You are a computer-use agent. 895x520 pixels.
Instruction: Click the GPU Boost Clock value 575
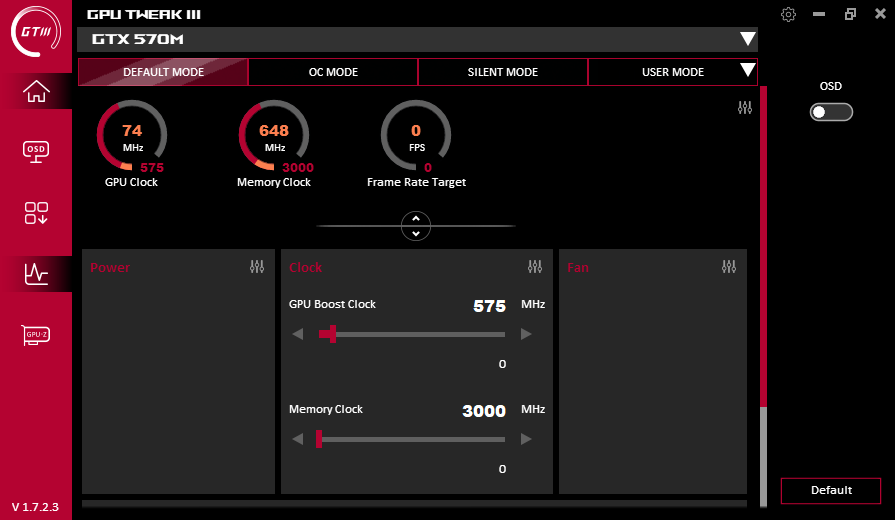489,306
